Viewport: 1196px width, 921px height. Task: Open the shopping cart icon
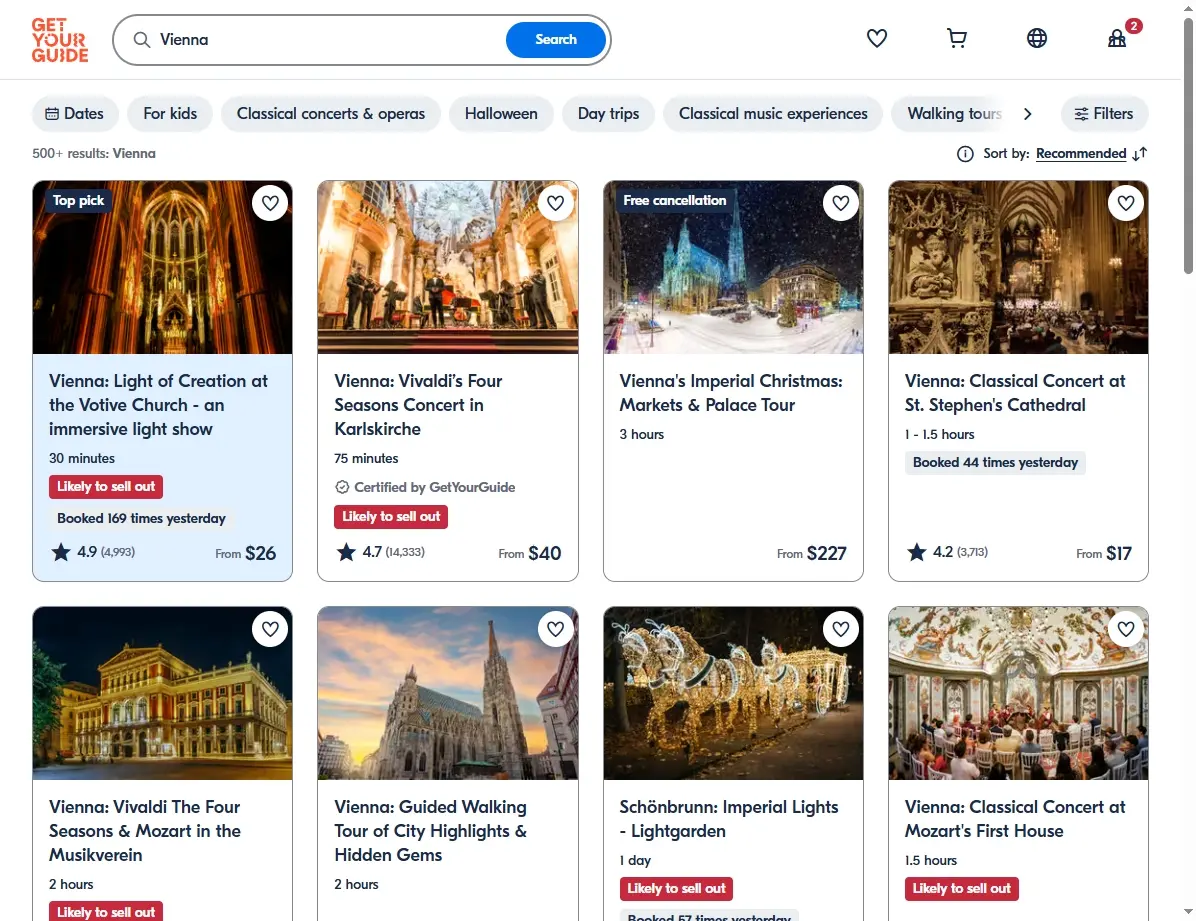point(956,38)
